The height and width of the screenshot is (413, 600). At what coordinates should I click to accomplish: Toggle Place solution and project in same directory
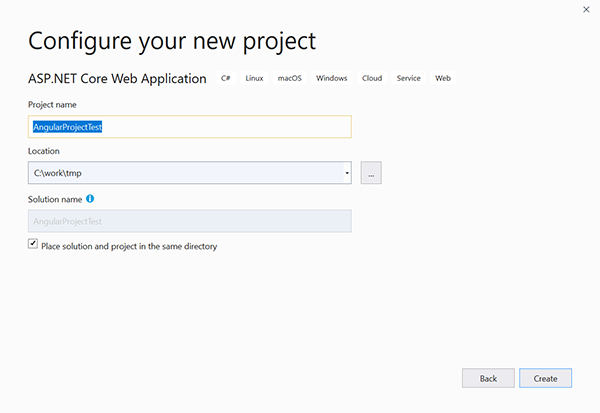[33, 243]
